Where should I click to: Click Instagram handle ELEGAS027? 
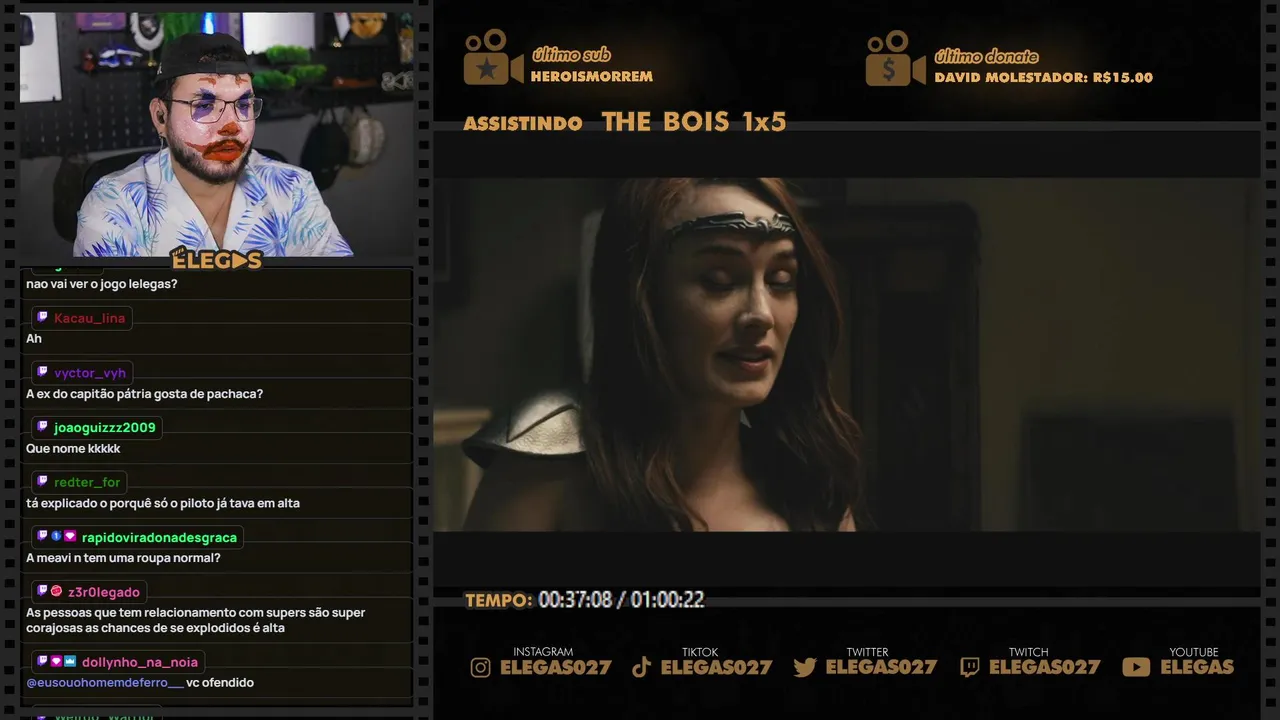(556, 667)
